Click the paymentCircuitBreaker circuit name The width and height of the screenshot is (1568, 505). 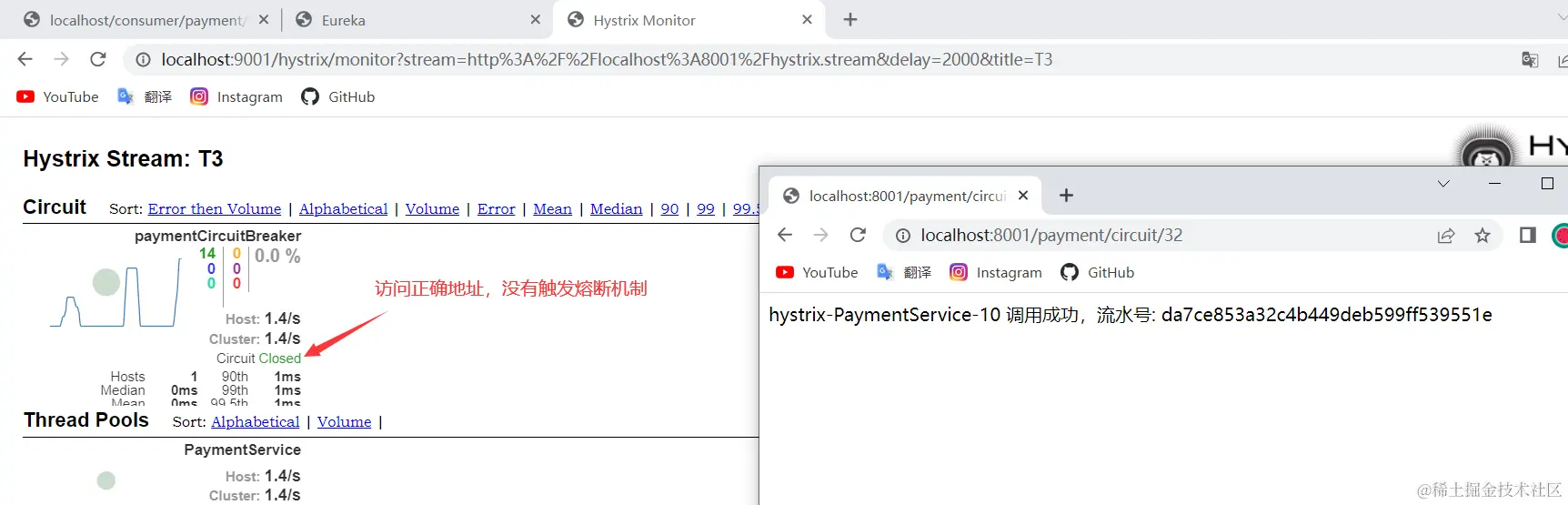click(217, 236)
